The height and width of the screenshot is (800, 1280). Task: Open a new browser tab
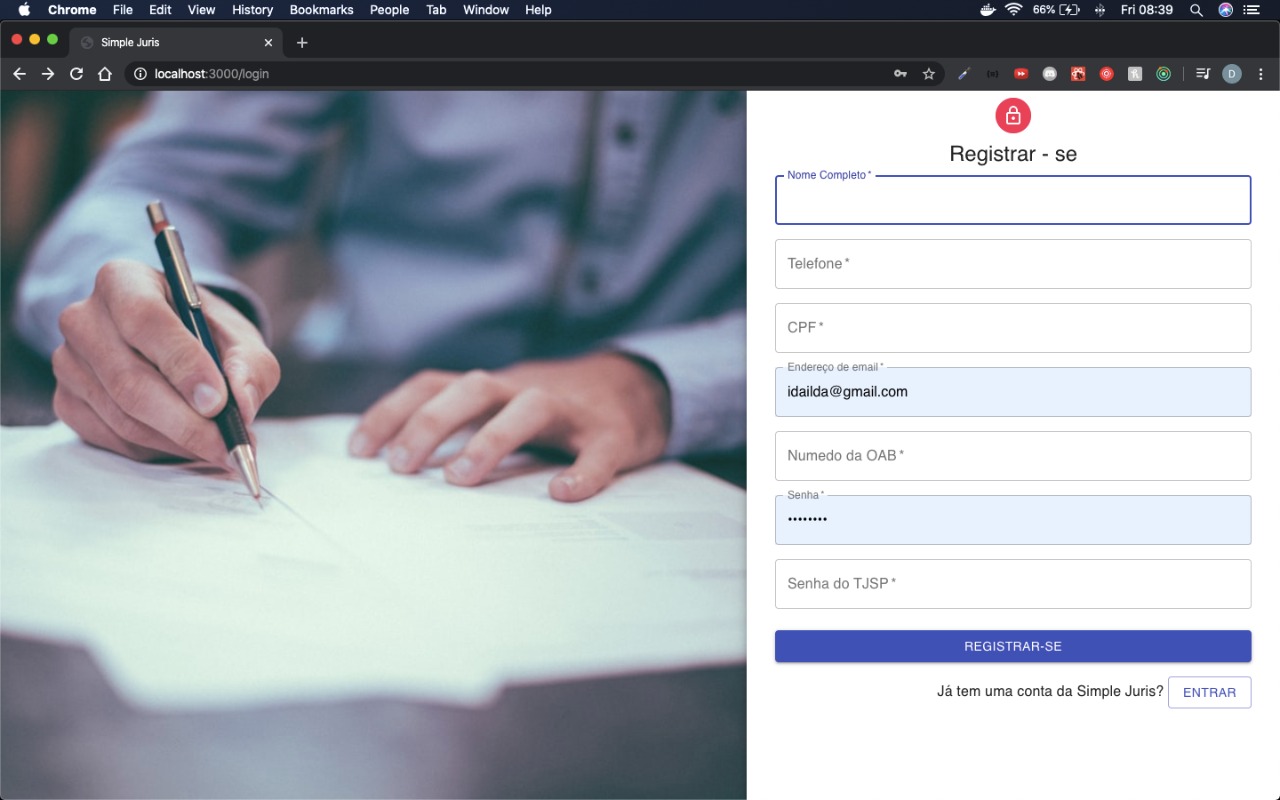302,43
